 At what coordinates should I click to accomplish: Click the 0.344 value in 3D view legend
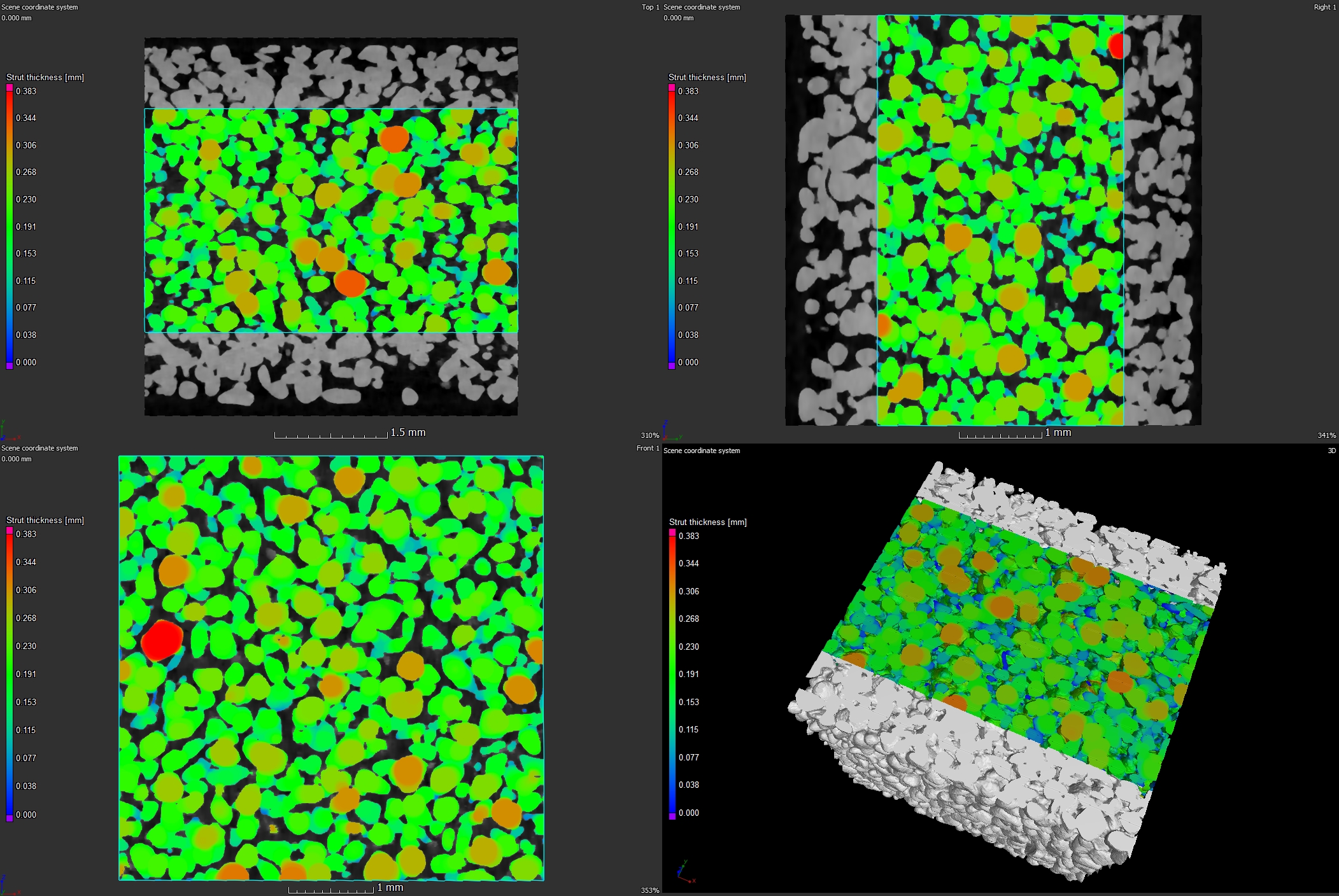689,563
